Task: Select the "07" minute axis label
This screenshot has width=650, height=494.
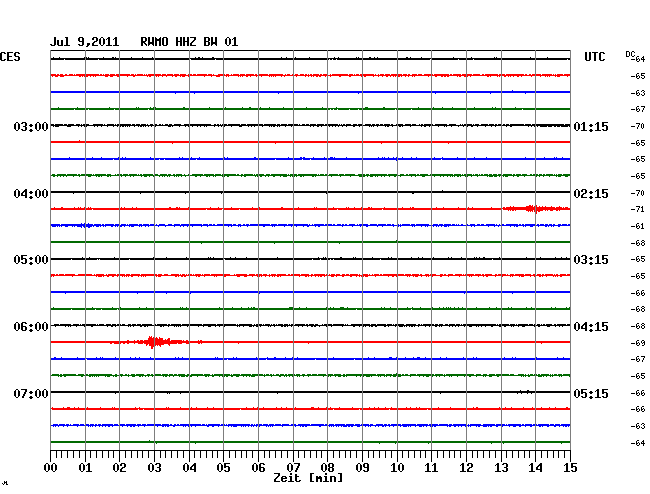Action: [x=293, y=468]
